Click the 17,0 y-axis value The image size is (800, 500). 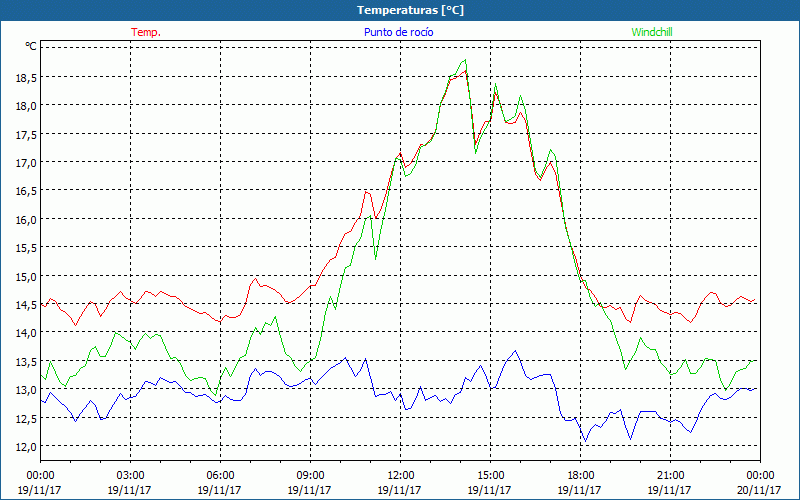(25, 162)
